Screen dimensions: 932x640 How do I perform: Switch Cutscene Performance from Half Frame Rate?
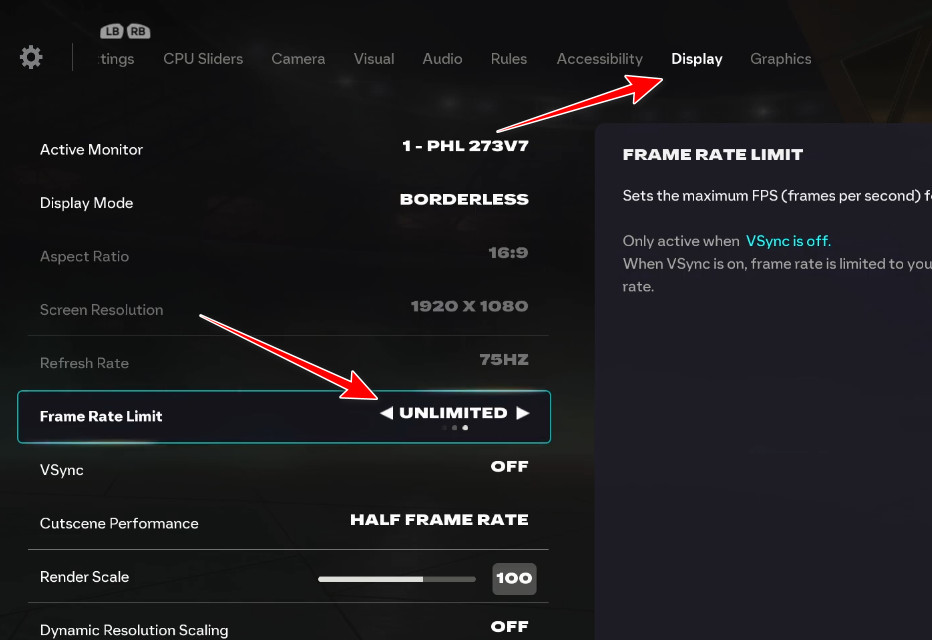[x=438, y=519]
